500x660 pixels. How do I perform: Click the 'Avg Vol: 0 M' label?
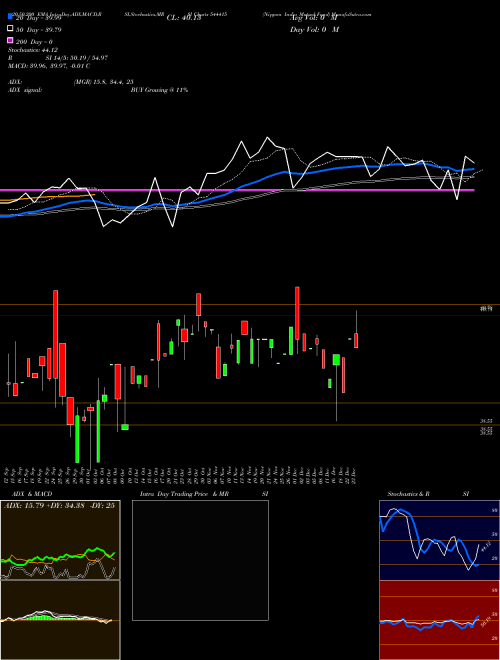pos(314,18)
